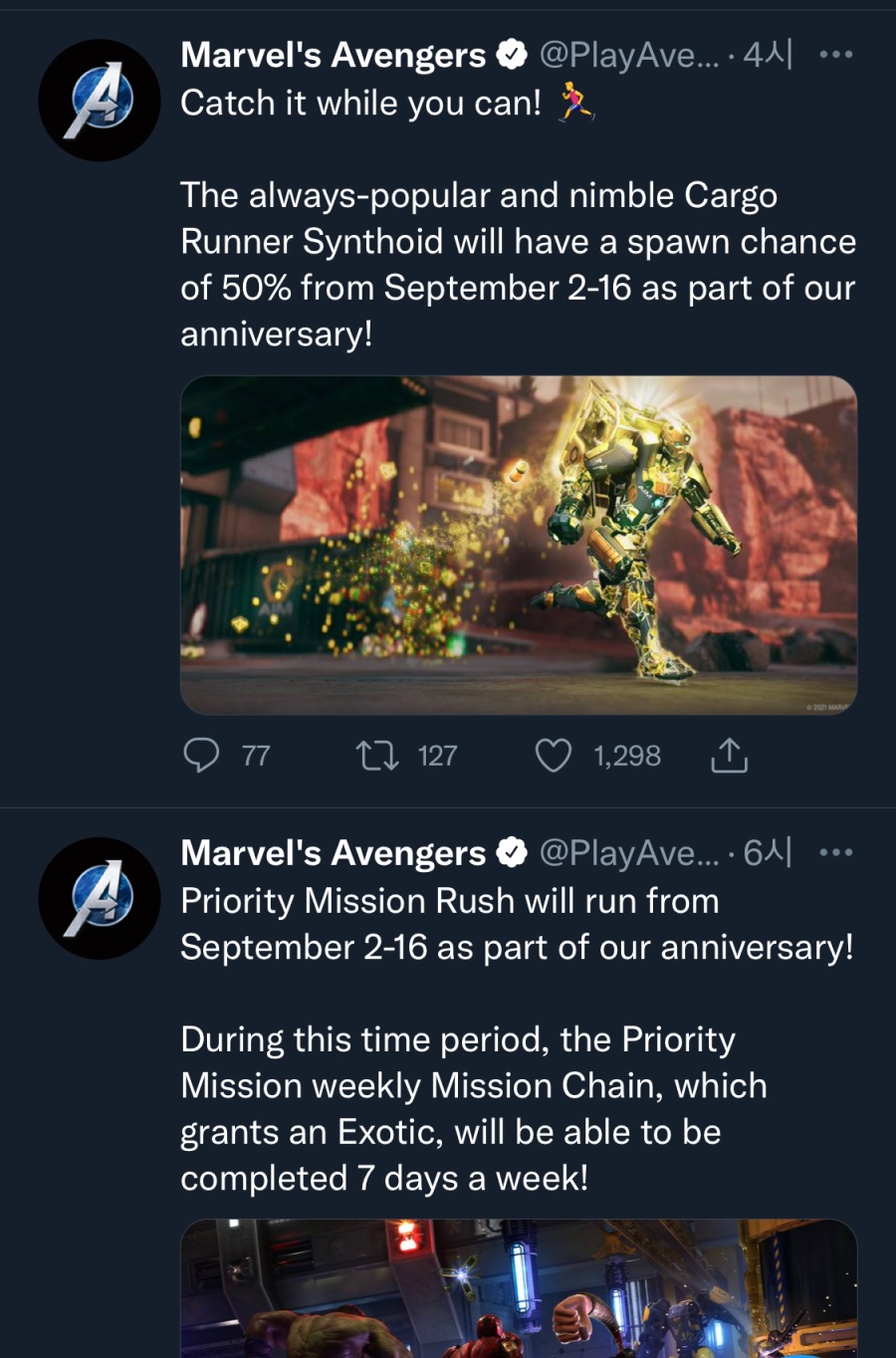Like the Cargo Runner Synthoid tweet
The height and width of the screenshot is (1358, 896).
554,756
